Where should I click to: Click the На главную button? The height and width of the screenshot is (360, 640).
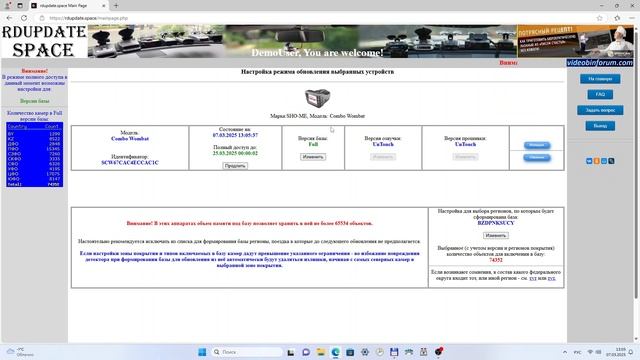coord(600,79)
